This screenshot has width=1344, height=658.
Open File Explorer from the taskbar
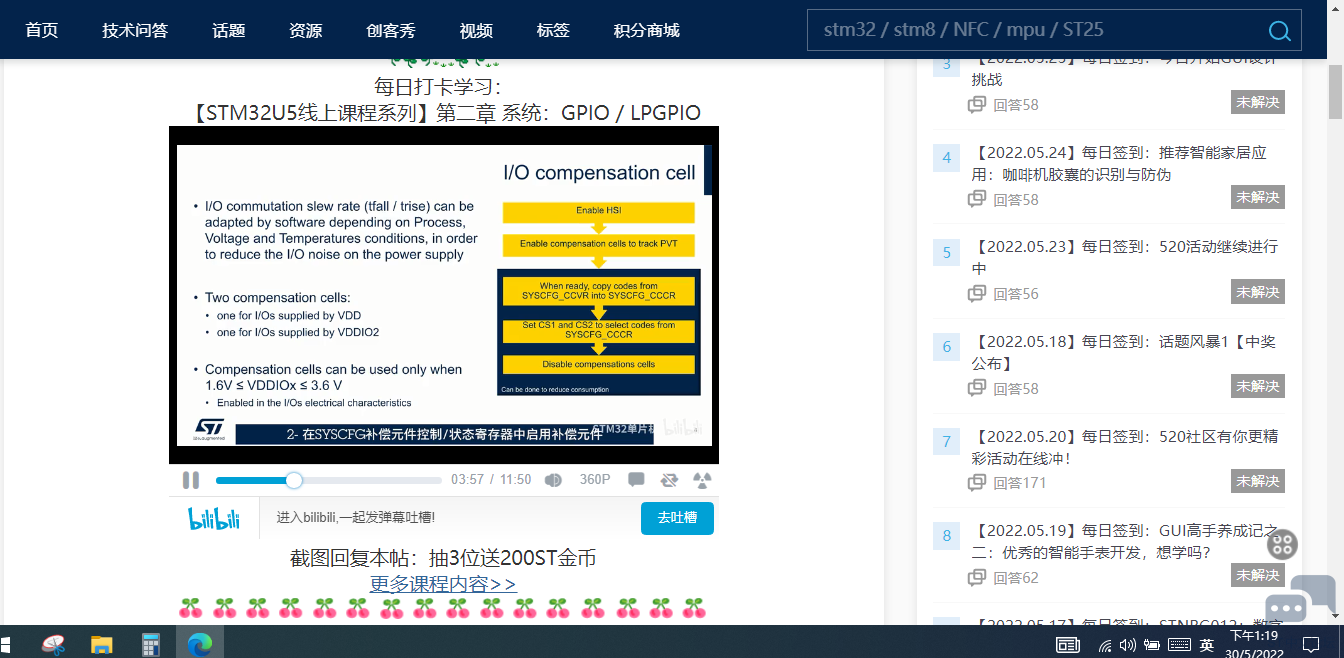[102, 645]
